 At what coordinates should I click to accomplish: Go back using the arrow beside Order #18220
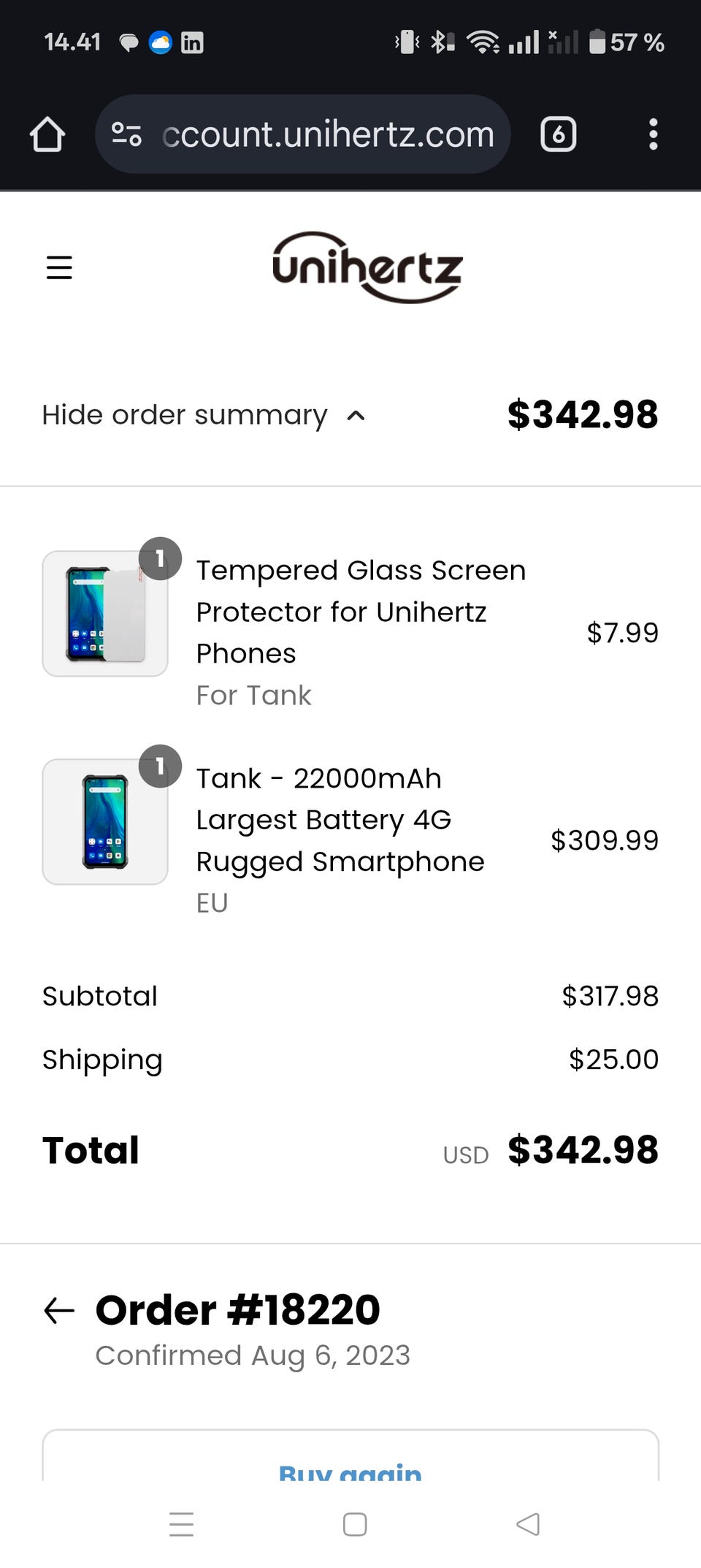(x=59, y=1310)
